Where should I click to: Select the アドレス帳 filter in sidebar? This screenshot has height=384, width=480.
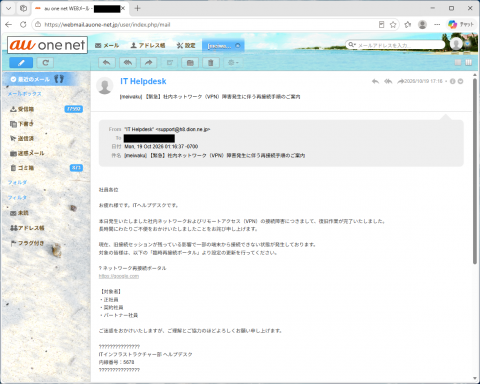[27, 228]
